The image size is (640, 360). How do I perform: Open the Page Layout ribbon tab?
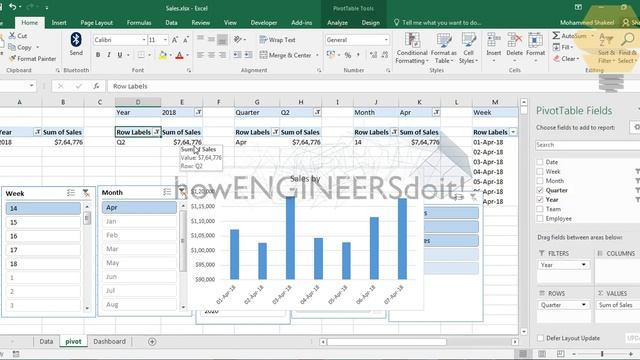pyautogui.click(x=96, y=22)
